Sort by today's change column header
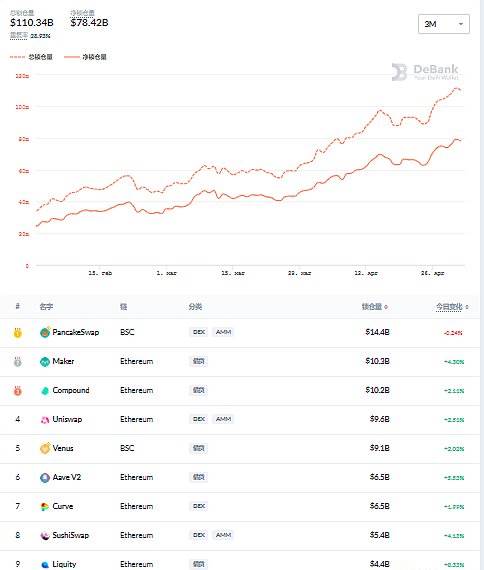The height and width of the screenshot is (570, 484). (452, 307)
